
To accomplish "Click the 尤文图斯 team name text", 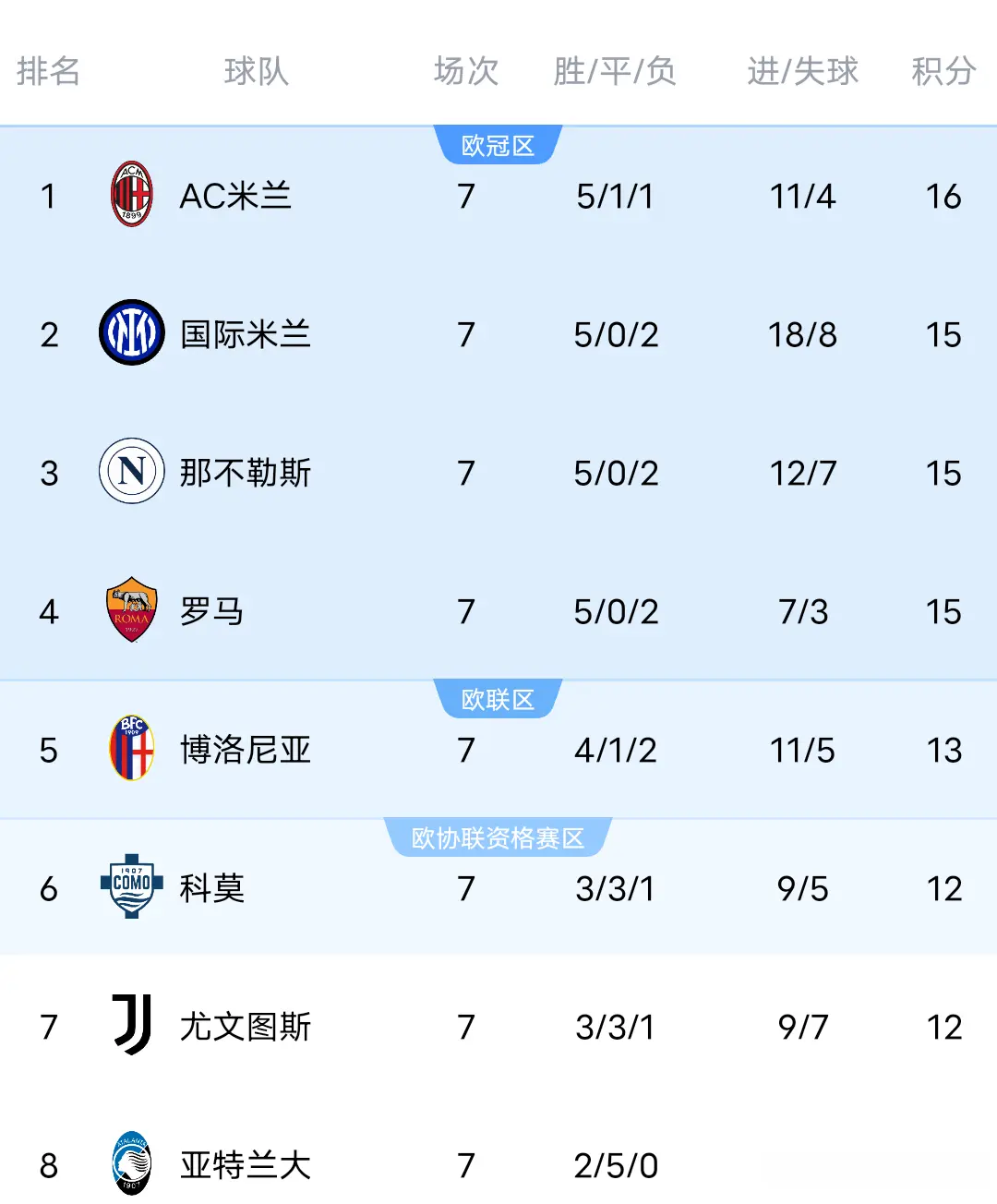I will pyautogui.click(x=246, y=1027).
